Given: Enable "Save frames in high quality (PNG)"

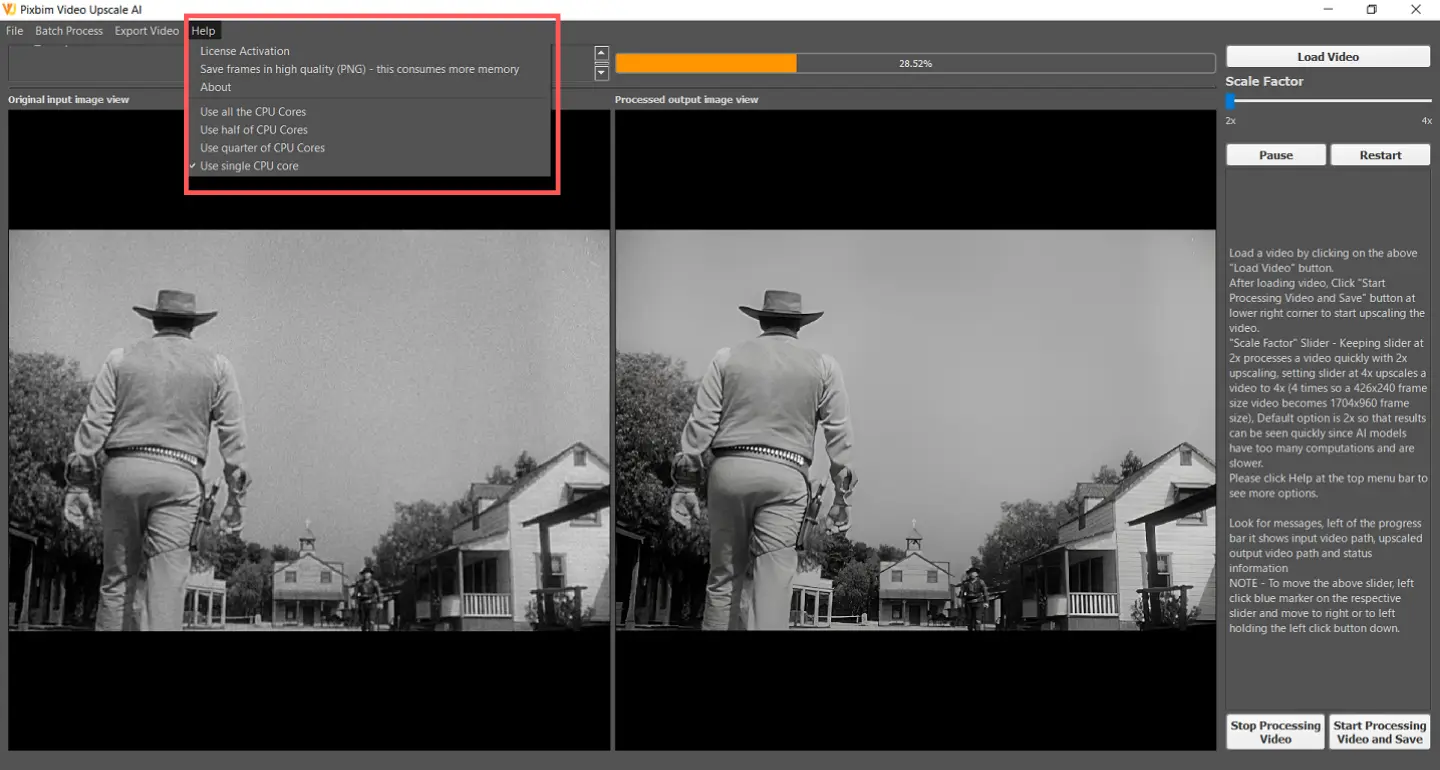Looking at the screenshot, I should (x=360, y=68).
